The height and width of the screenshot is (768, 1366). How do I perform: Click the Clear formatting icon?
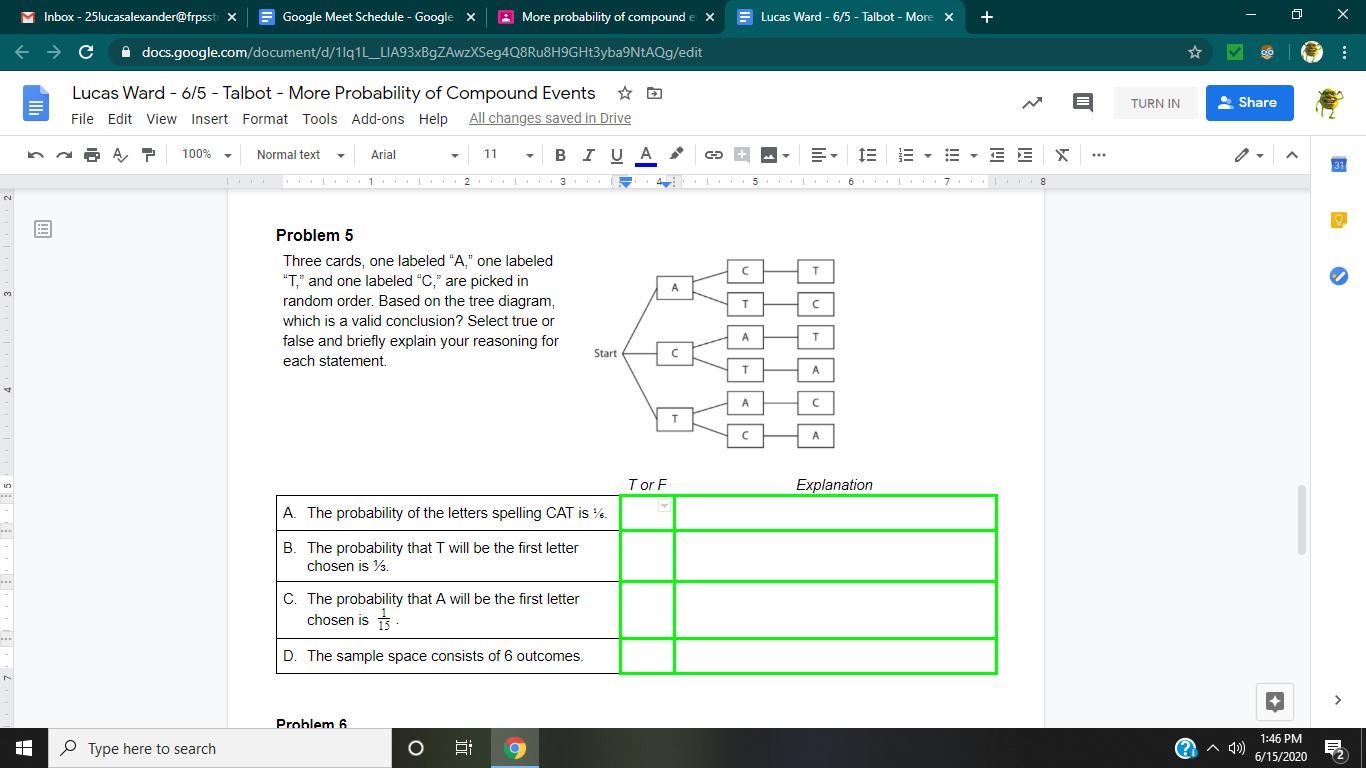pyautogui.click(x=1062, y=155)
